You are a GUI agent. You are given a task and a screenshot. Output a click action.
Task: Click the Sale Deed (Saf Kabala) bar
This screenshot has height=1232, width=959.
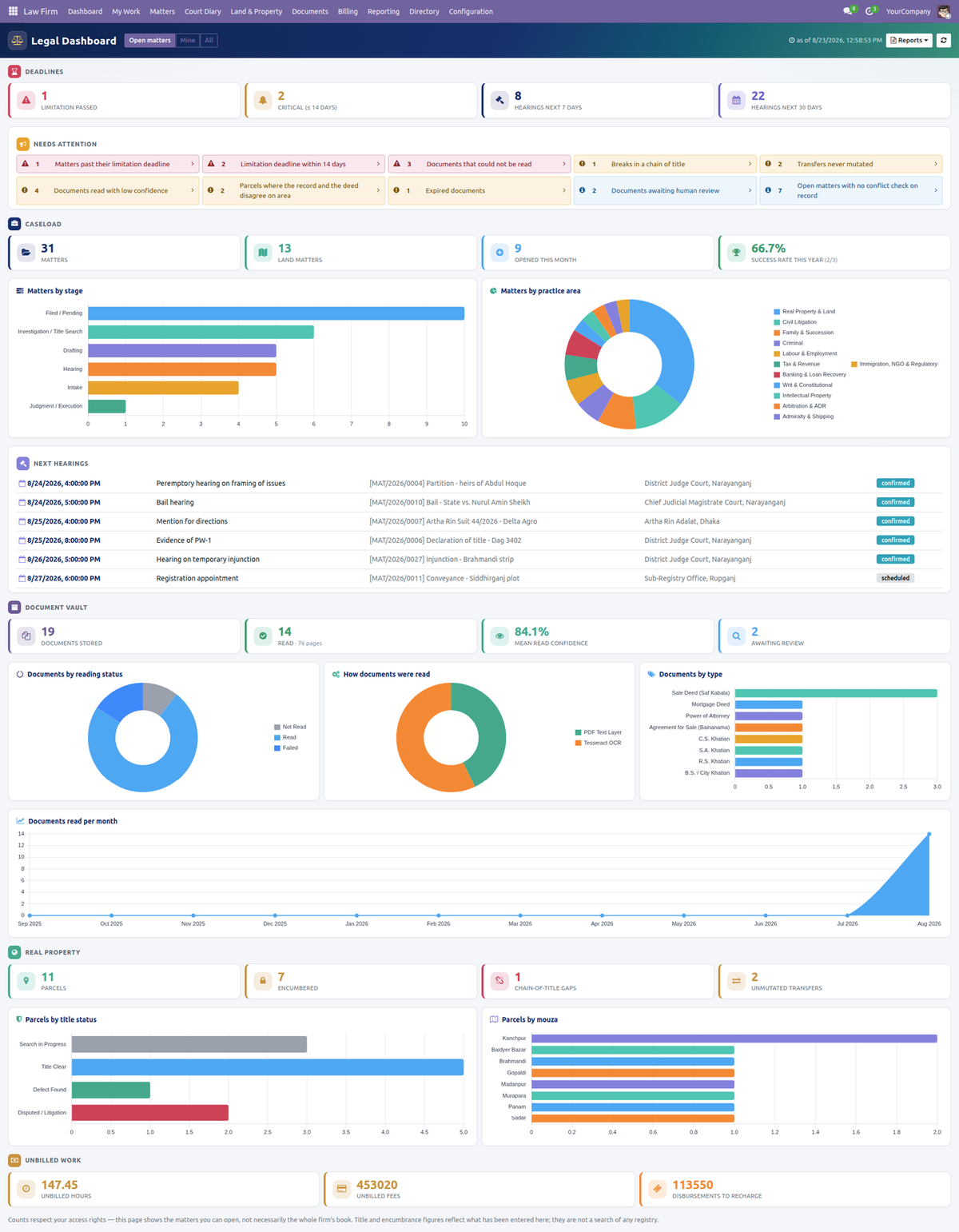(x=836, y=693)
